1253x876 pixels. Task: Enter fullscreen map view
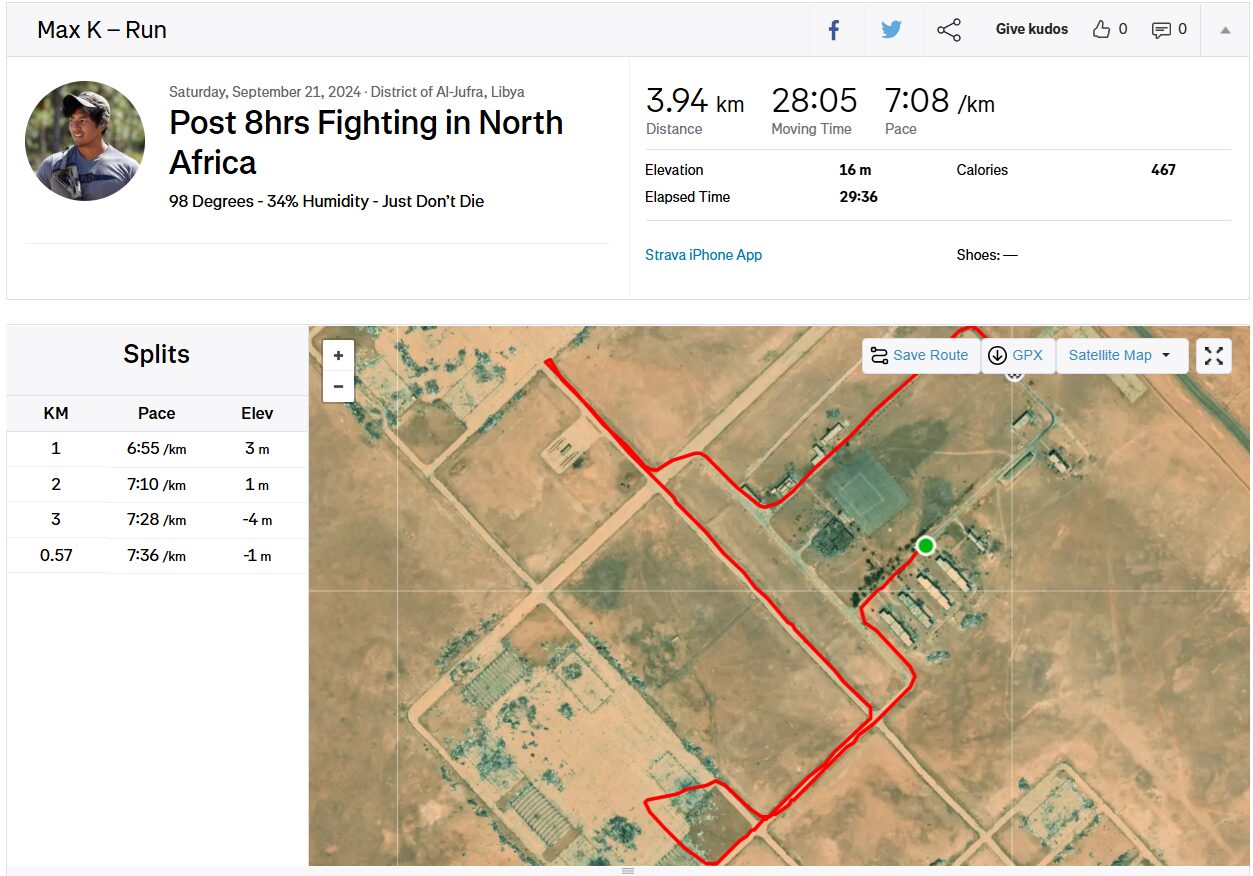1214,355
